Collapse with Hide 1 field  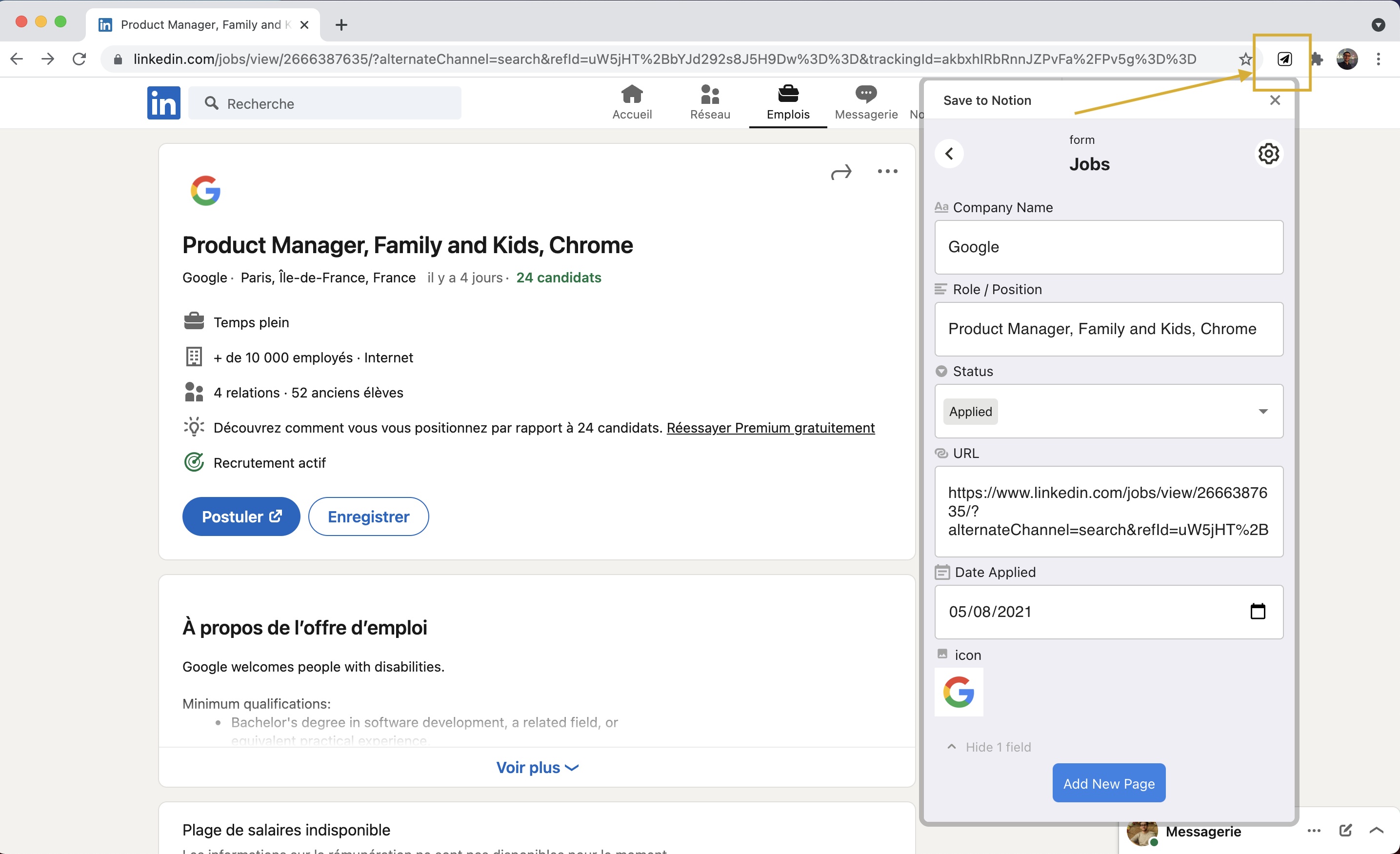tap(989, 747)
